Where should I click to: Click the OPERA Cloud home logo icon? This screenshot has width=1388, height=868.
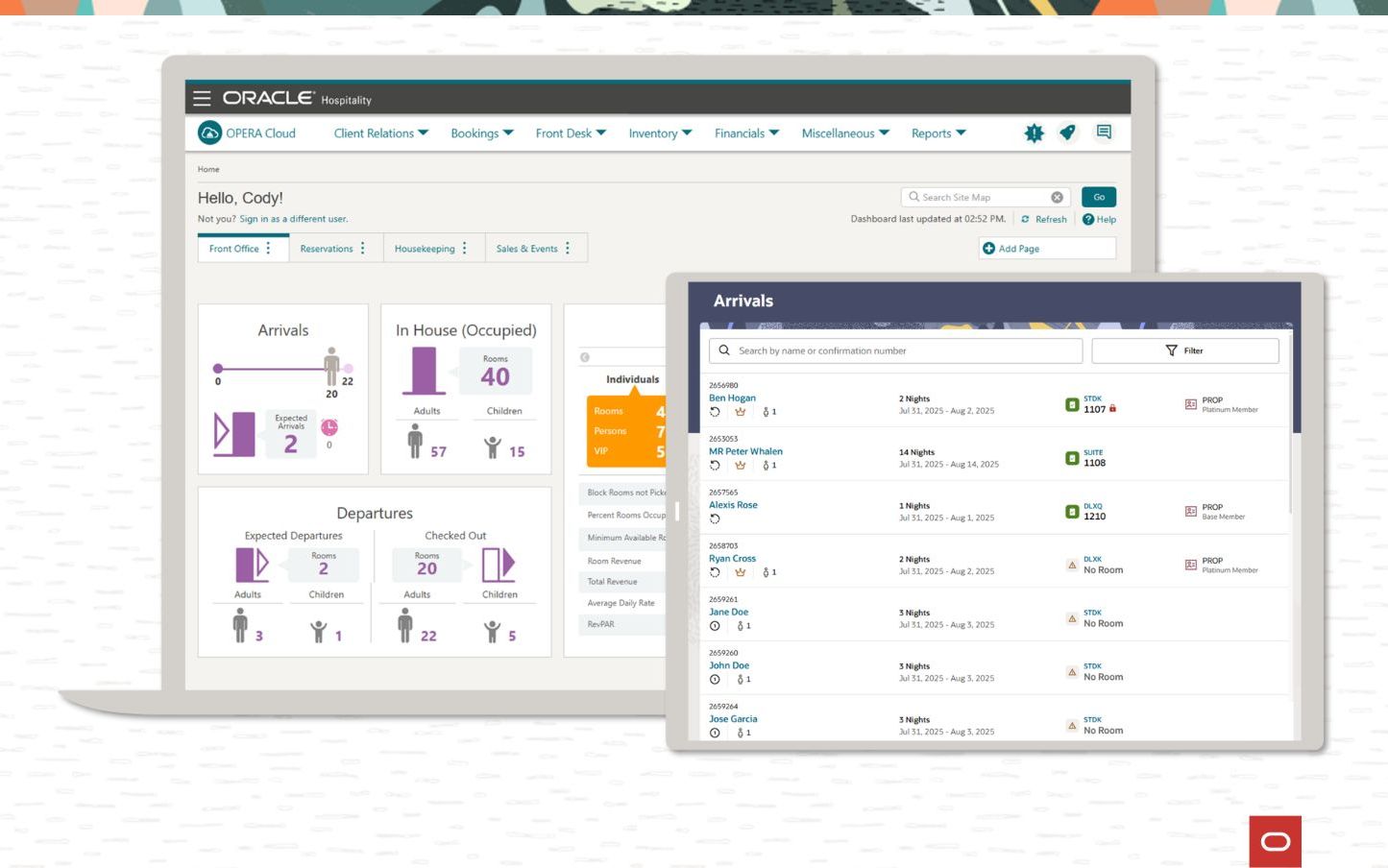click(x=209, y=133)
